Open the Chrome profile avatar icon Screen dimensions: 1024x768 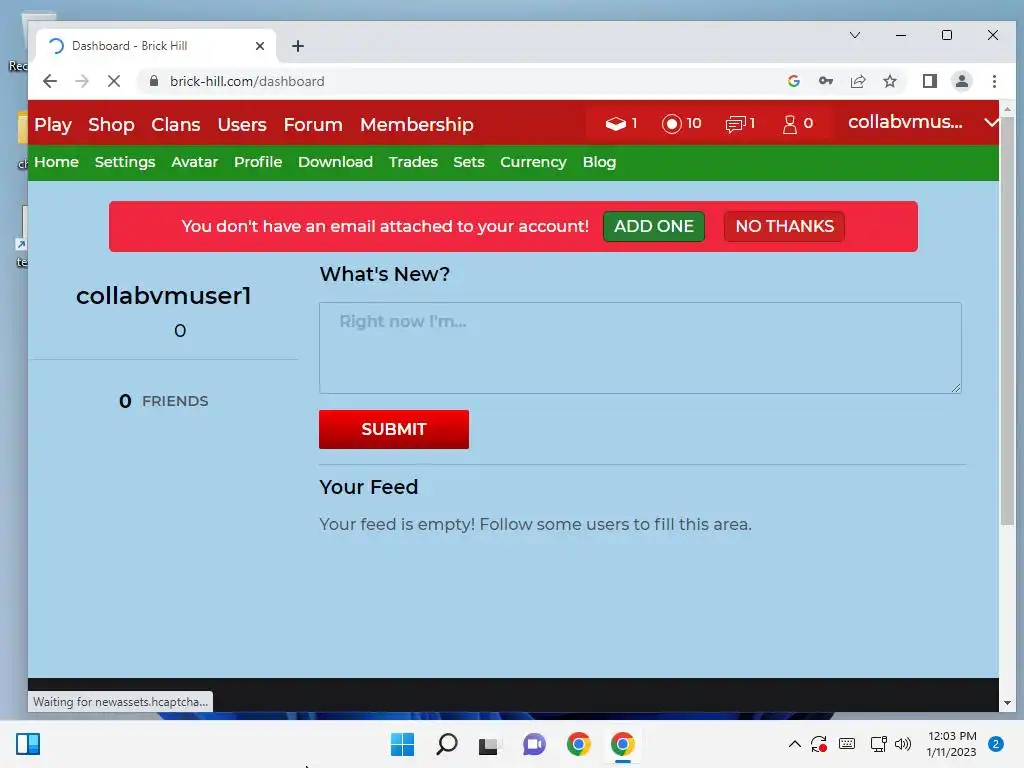(x=961, y=81)
